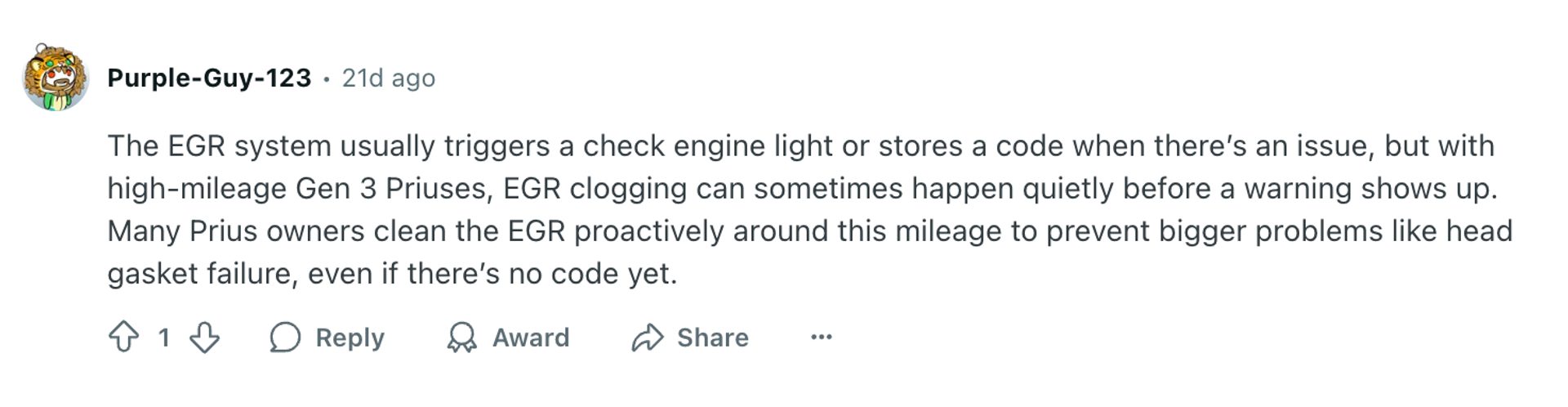Upvote Purple-Guy-123's comment
Viewport: 1568px width, 407px height.
tap(123, 337)
